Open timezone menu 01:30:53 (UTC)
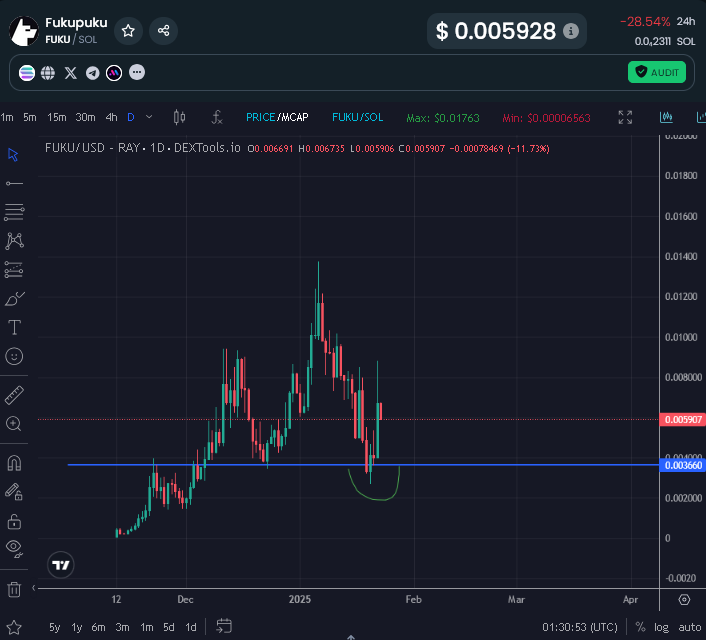This screenshot has width=706, height=640. (x=579, y=627)
